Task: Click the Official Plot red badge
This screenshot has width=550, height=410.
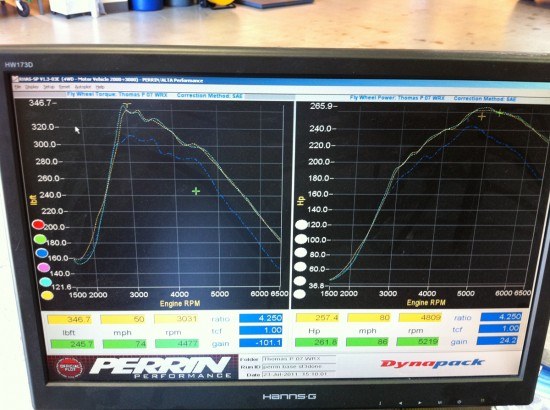Action: 70,368
